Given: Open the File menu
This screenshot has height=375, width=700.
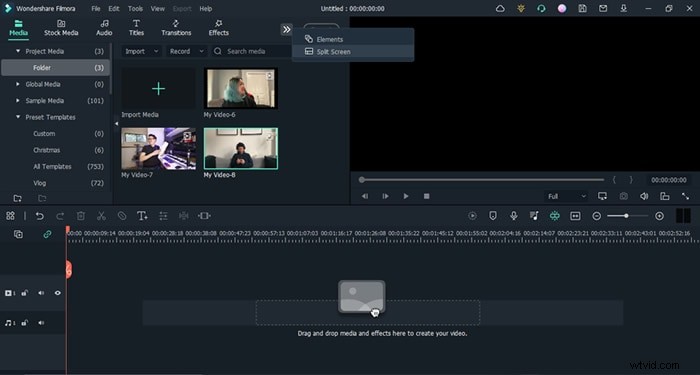Looking at the screenshot, I should pos(96,8).
